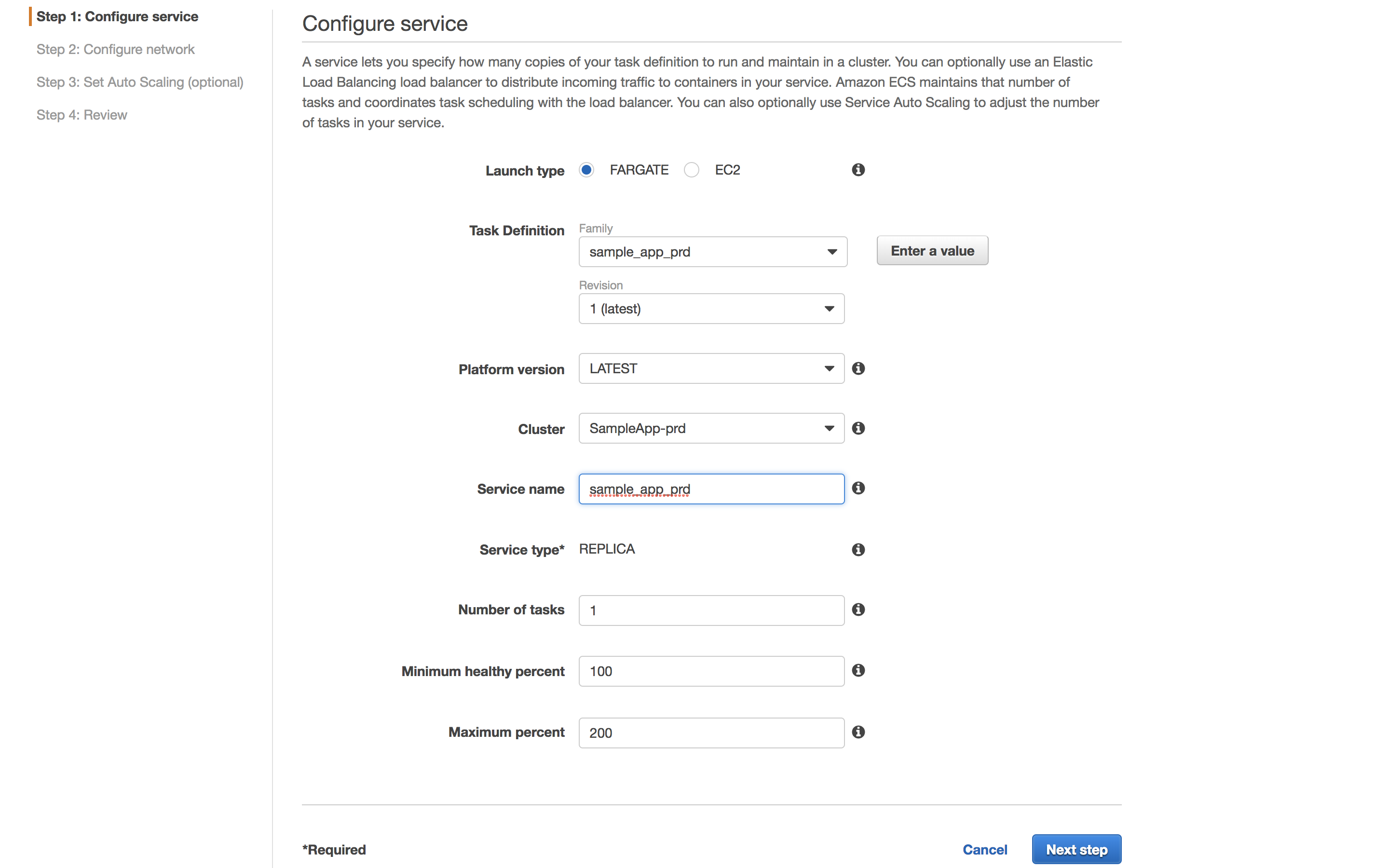Click the info icon beside Maximum percent
This screenshot has width=1389, height=868.
(858, 732)
